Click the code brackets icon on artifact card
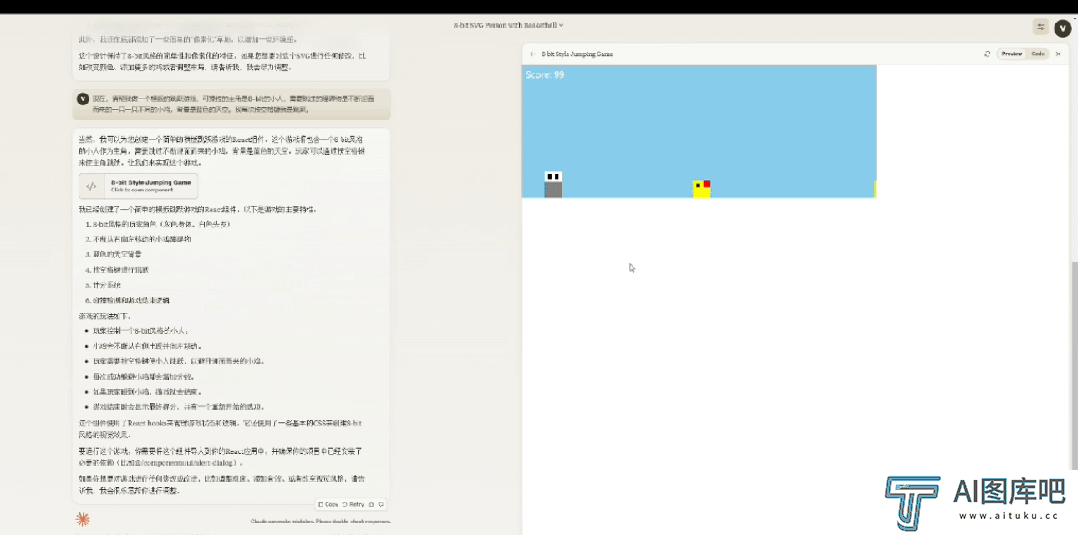Screen dimensions: 1078x535 point(91,186)
